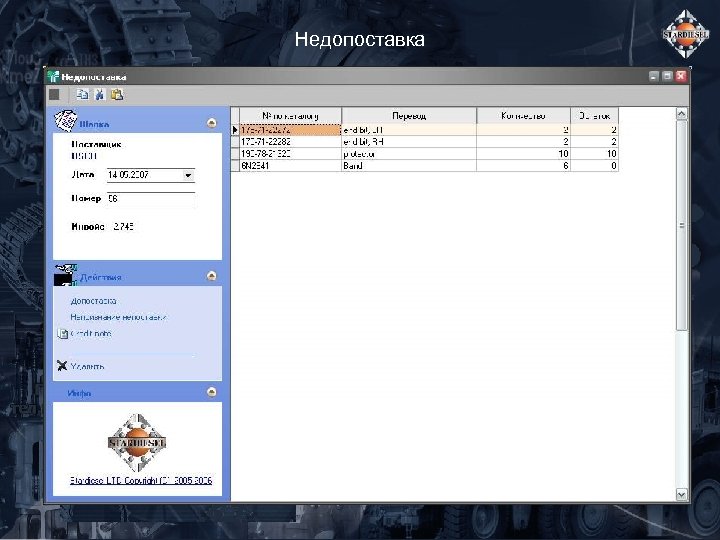
Task: Click the Остаток cell of the Band row
Action: click(x=595, y=166)
